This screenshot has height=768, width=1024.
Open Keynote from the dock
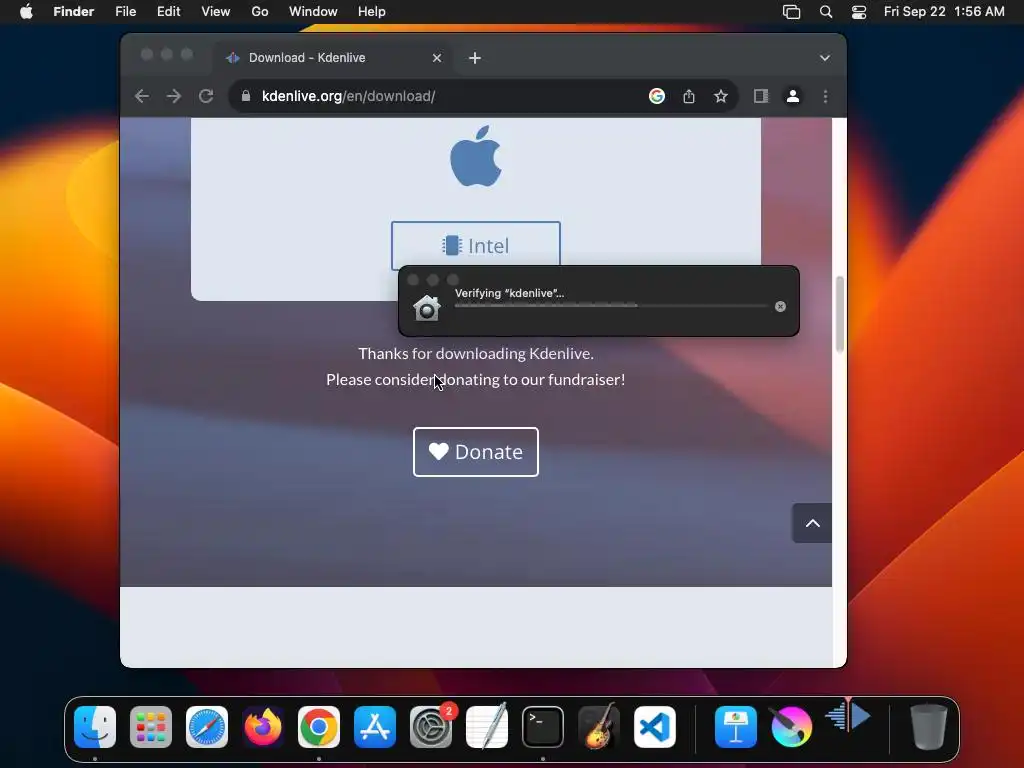coord(735,727)
